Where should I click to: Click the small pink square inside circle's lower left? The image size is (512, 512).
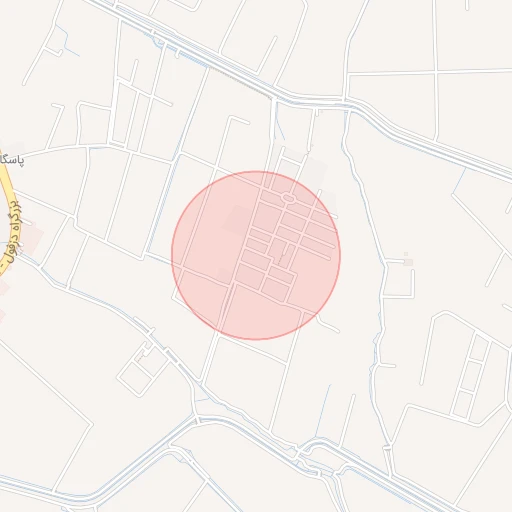pyautogui.click(x=224, y=275)
